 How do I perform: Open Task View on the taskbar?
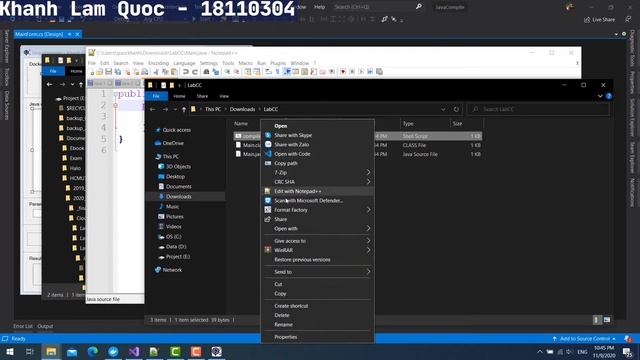(30, 351)
